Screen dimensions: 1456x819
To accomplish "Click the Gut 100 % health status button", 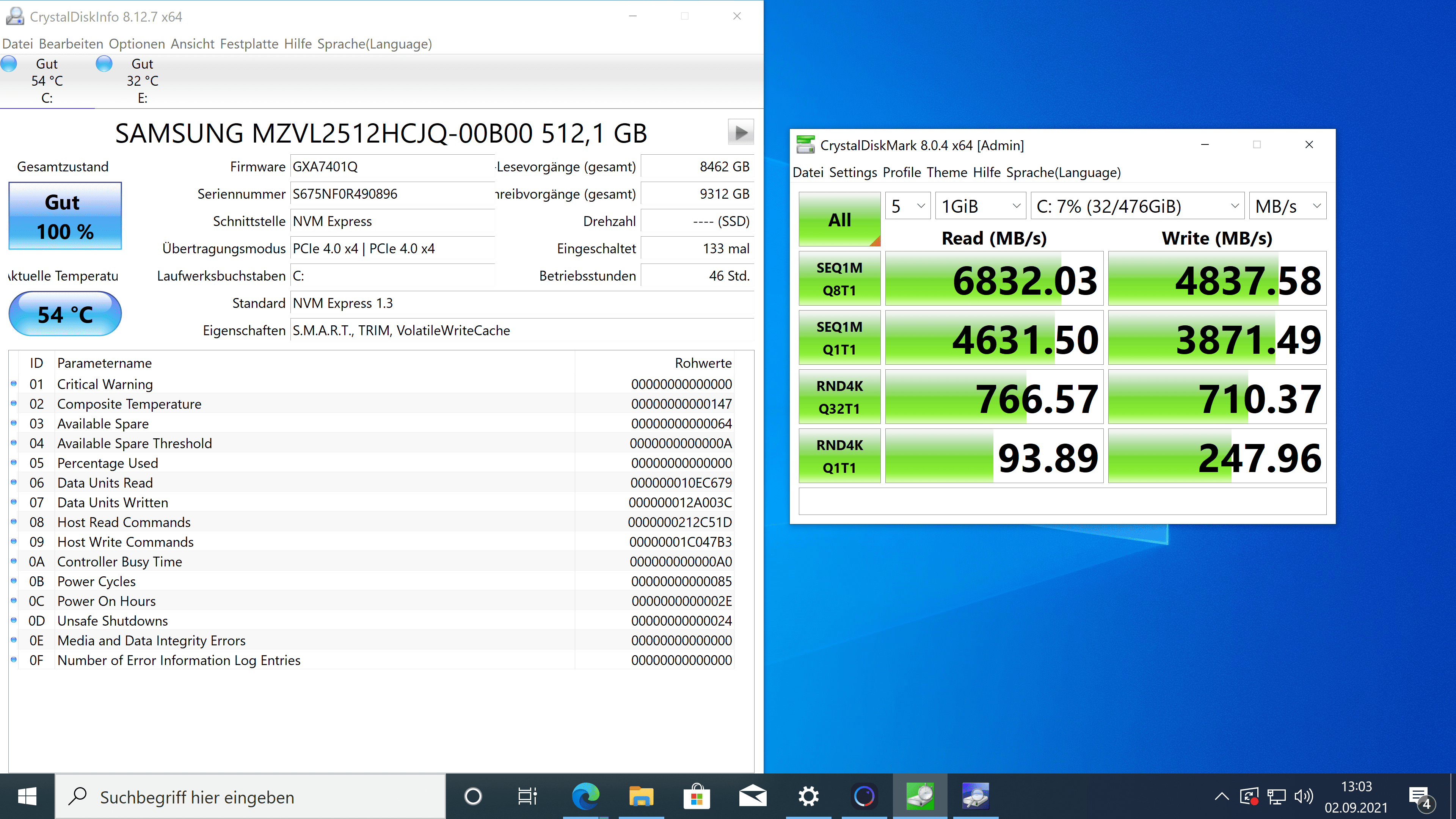I will point(65,216).
